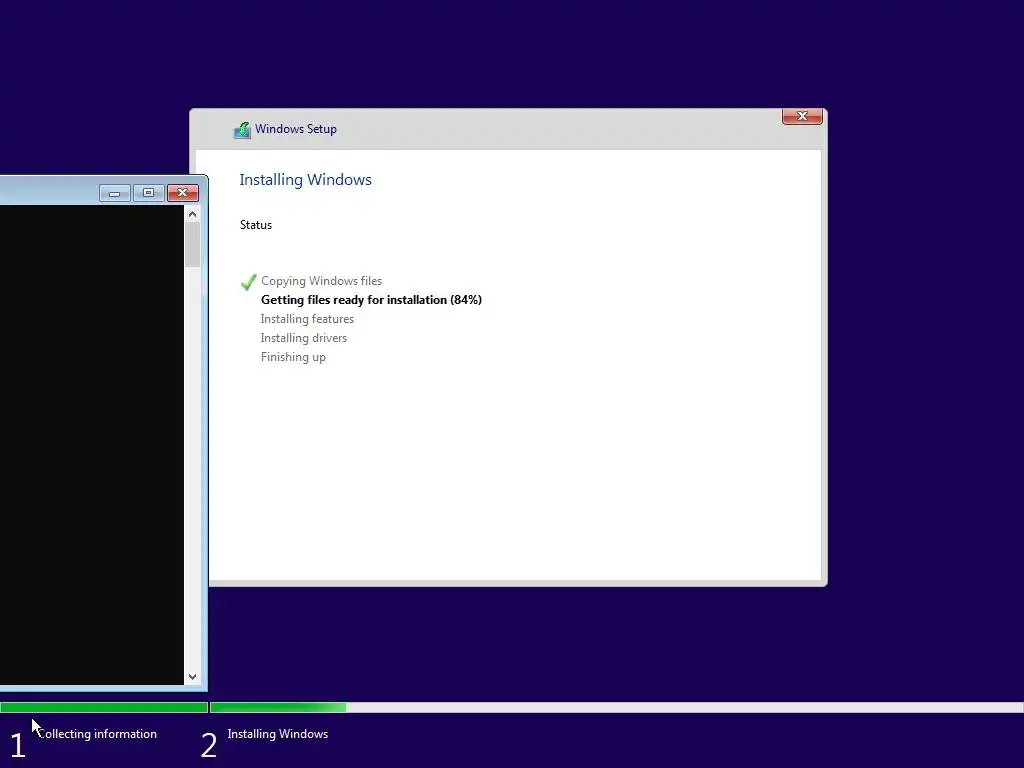The image size is (1024, 768).
Task: Click inside the black console area
Action: [91, 445]
